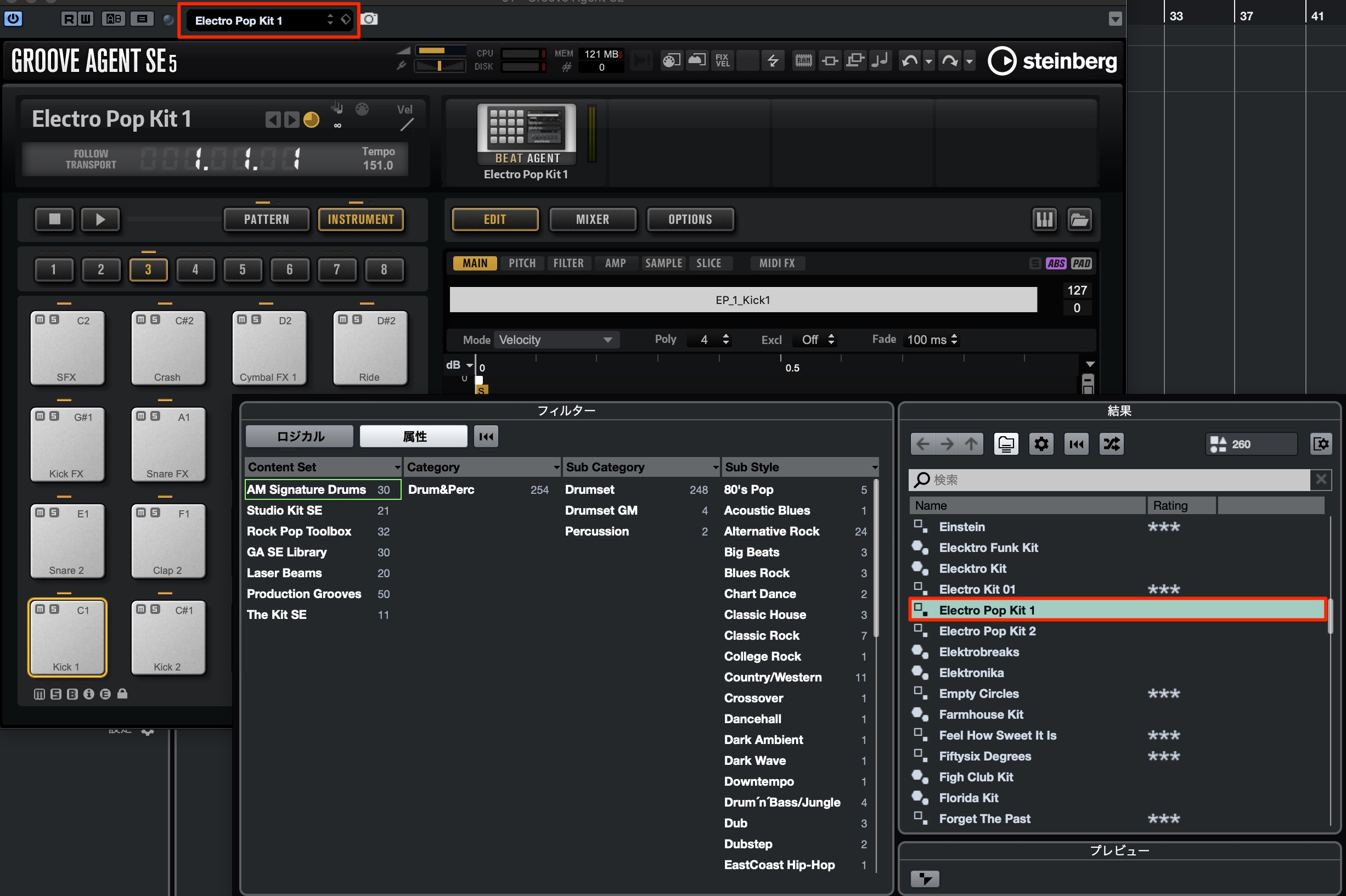
Task: Click the camera snapshot icon
Action: [370, 19]
